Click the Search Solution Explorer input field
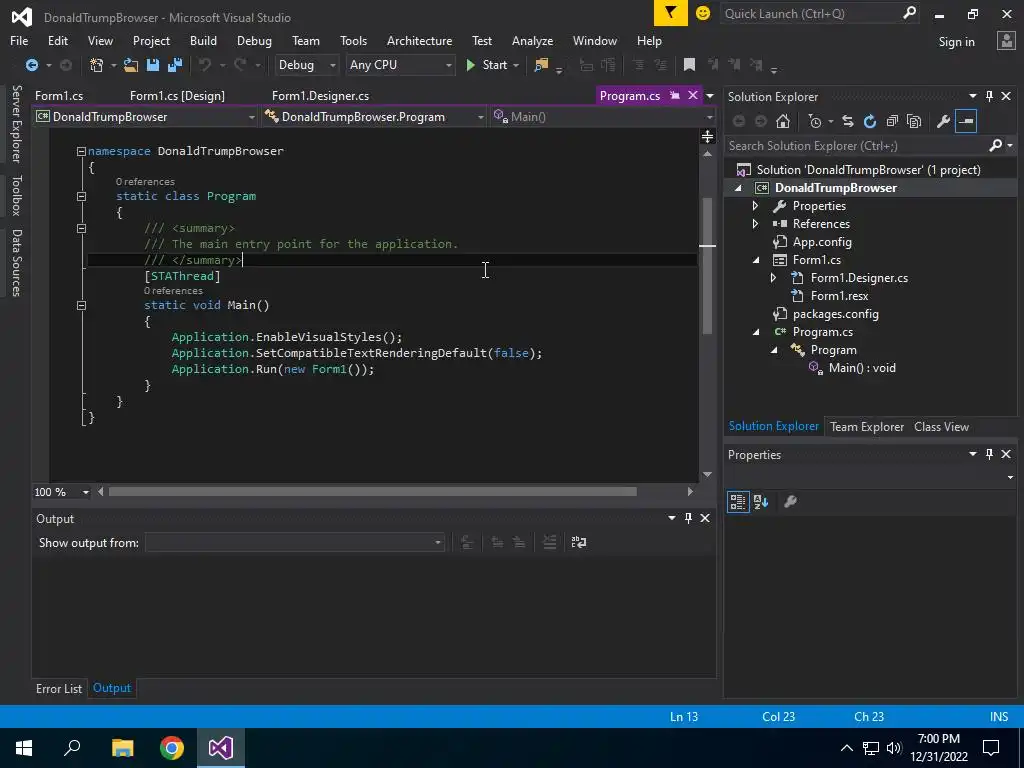 coord(857,146)
